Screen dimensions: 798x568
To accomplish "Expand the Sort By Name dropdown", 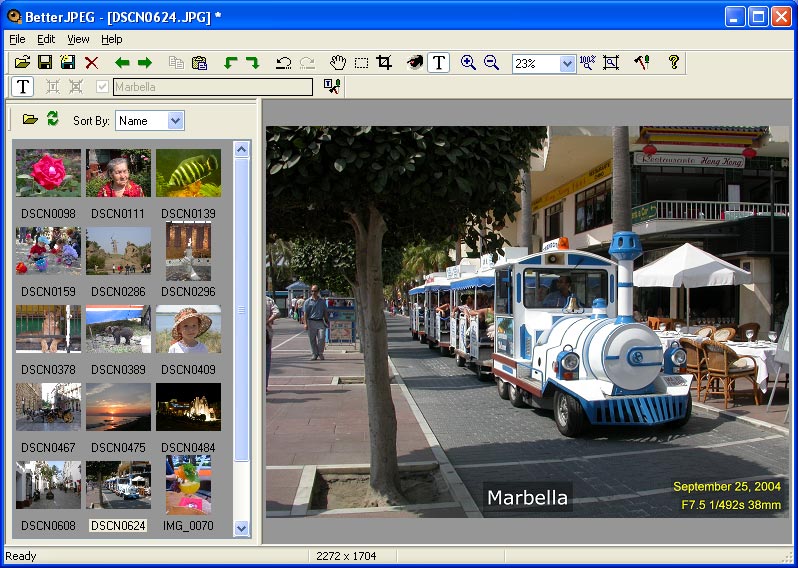I will pos(176,121).
